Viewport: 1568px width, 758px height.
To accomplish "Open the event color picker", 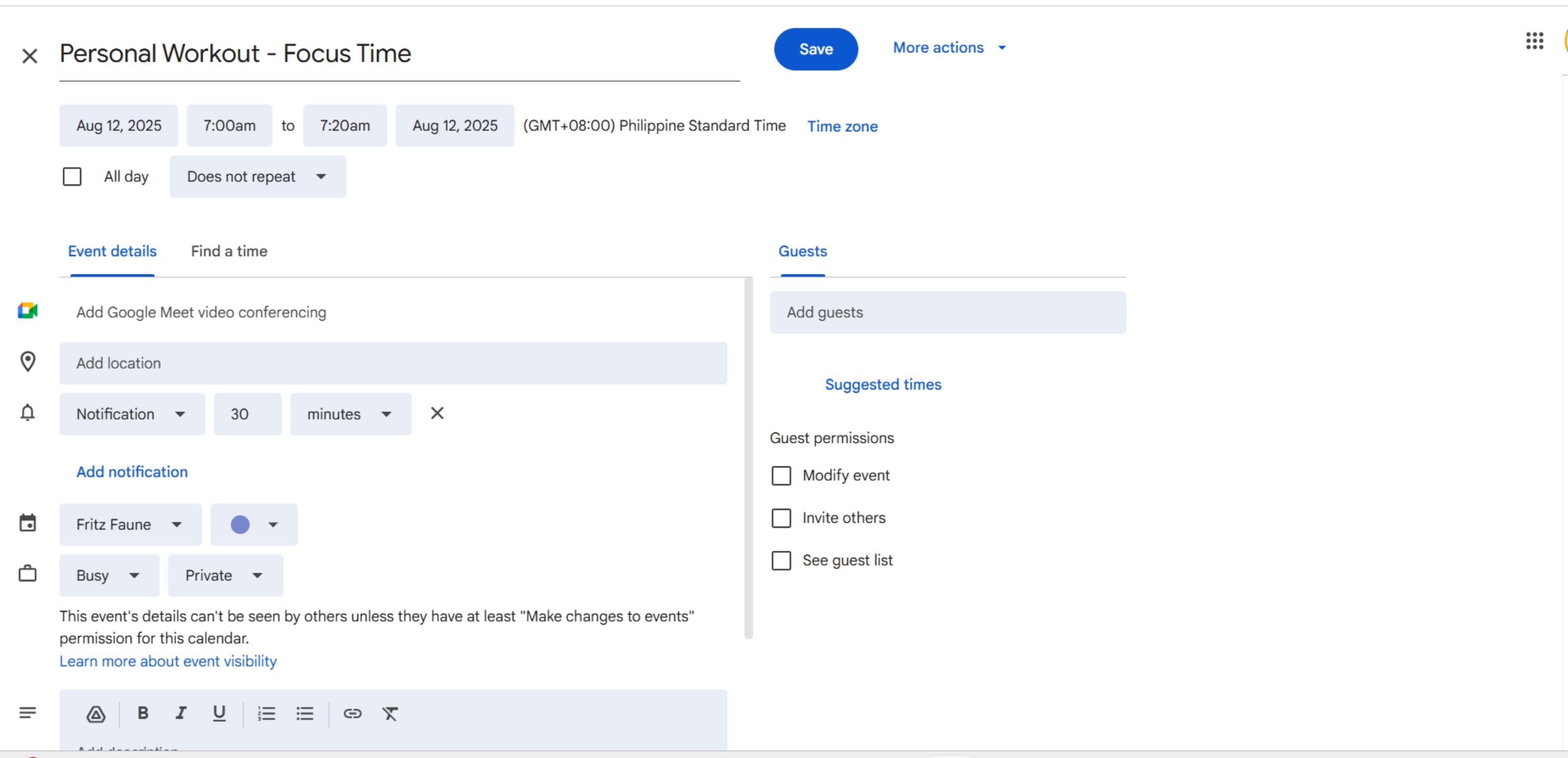I will tap(254, 524).
